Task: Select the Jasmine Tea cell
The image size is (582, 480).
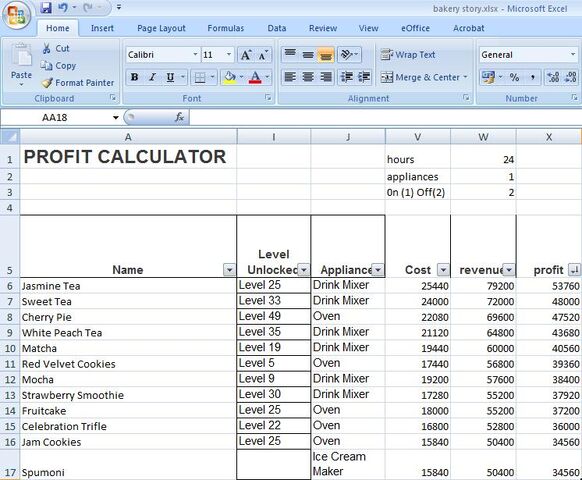Action: pyautogui.click(x=128, y=286)
